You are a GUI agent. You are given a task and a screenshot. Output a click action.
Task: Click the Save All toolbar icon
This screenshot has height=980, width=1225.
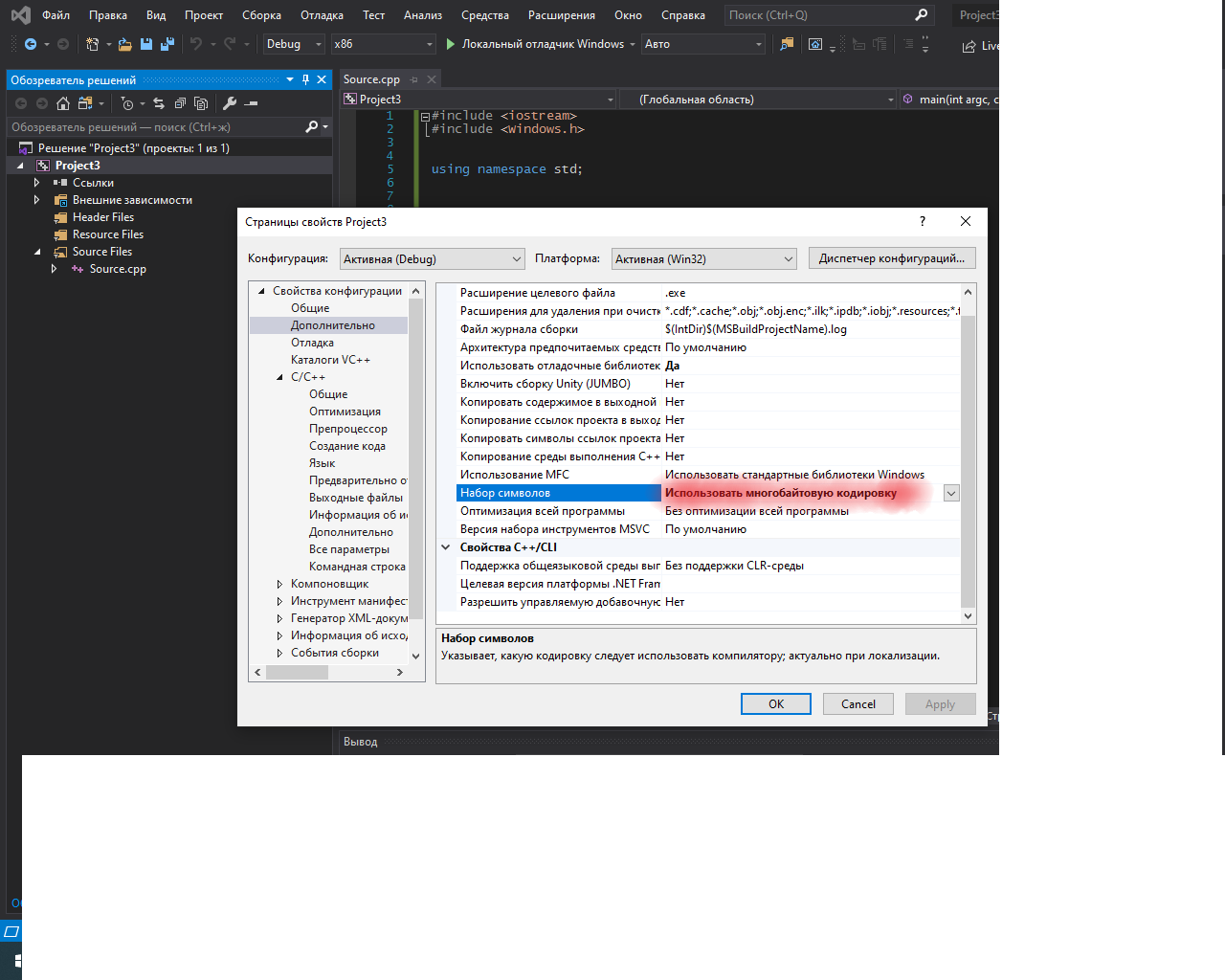167,44
